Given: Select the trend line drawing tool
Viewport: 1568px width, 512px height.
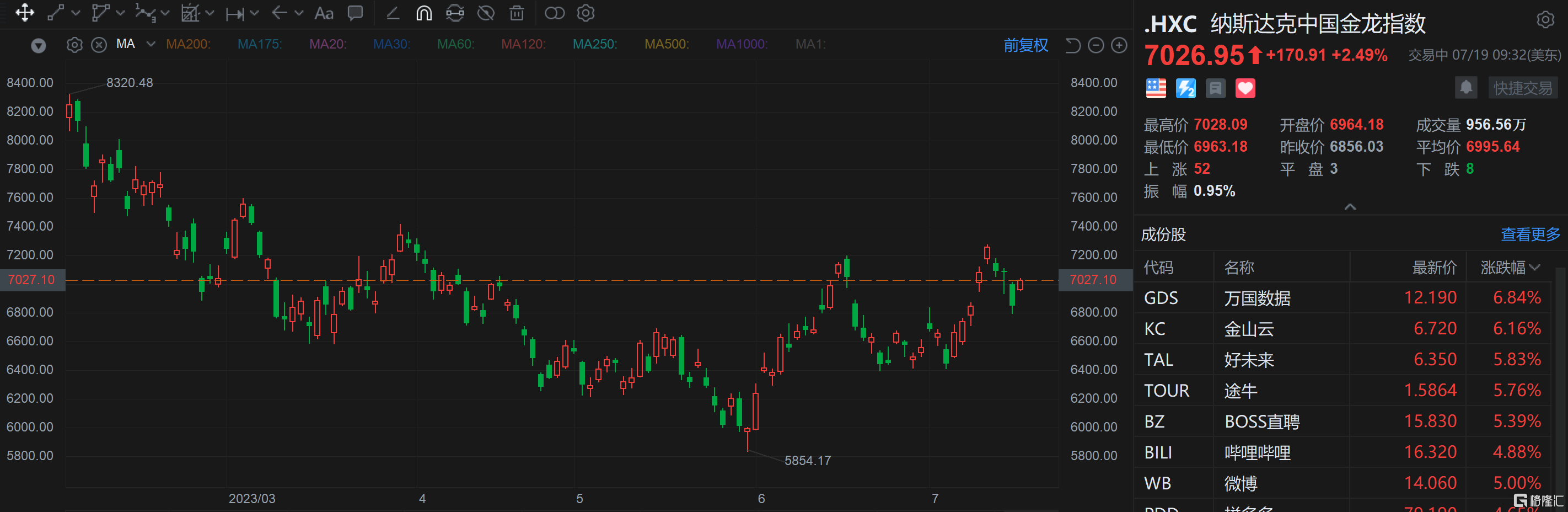Looking at the screenshot, I should [56, 13].
